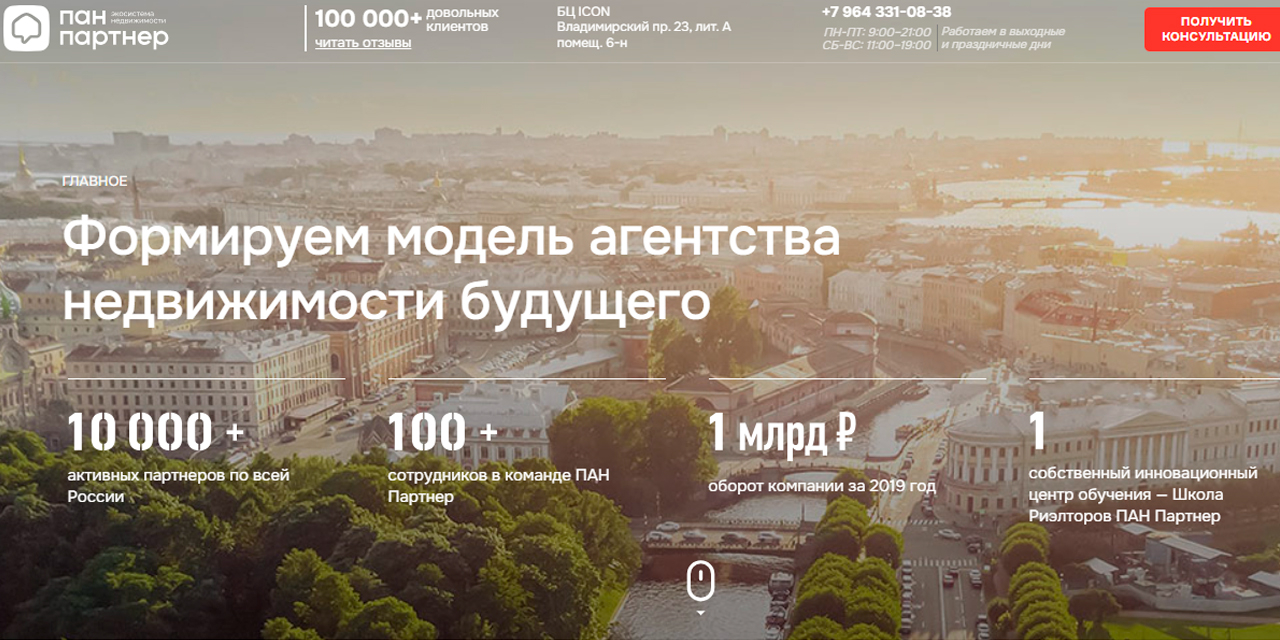Click the ПОЛУЧИТЬ КОНСУЛЬТАЦИЮ red button
The width and height of the screenshot is (1280, 640).
point(1215,29)
